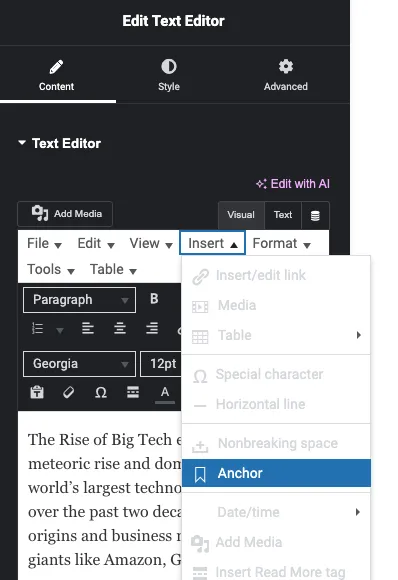
Task: Open the Paragraph format dropdown
Action: pyautogui.click(x=79, y=300)
